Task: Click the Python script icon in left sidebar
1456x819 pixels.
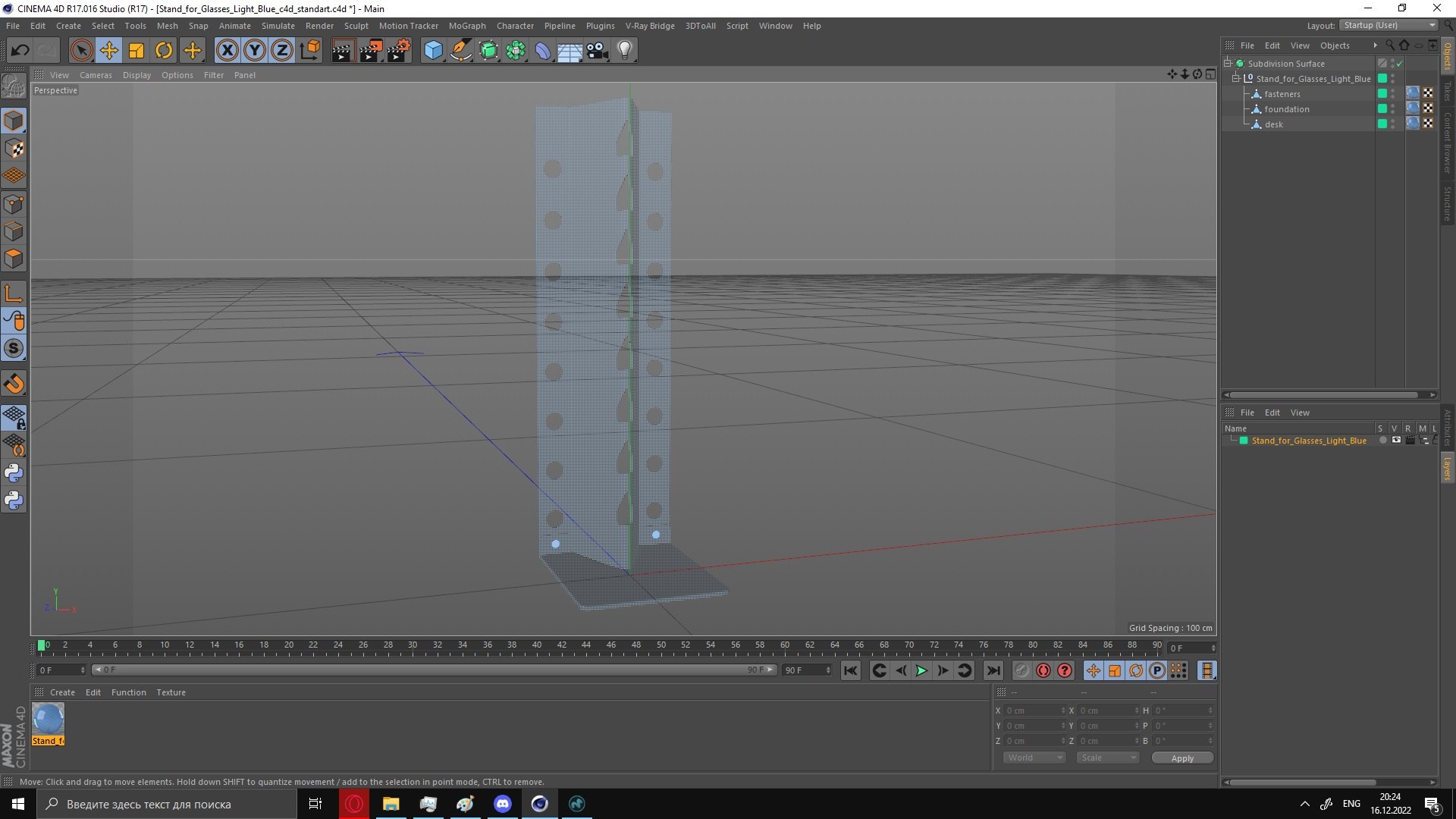Action: 14,473
